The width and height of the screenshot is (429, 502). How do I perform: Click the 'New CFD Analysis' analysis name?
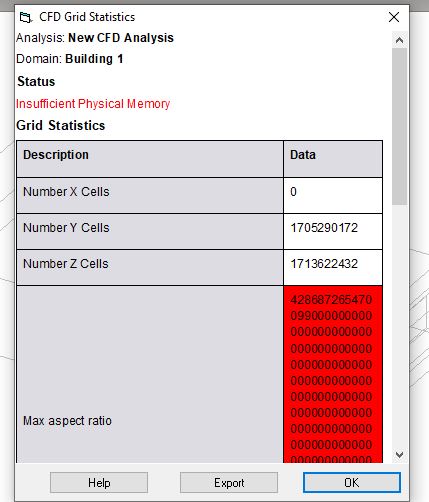(121, 38)
